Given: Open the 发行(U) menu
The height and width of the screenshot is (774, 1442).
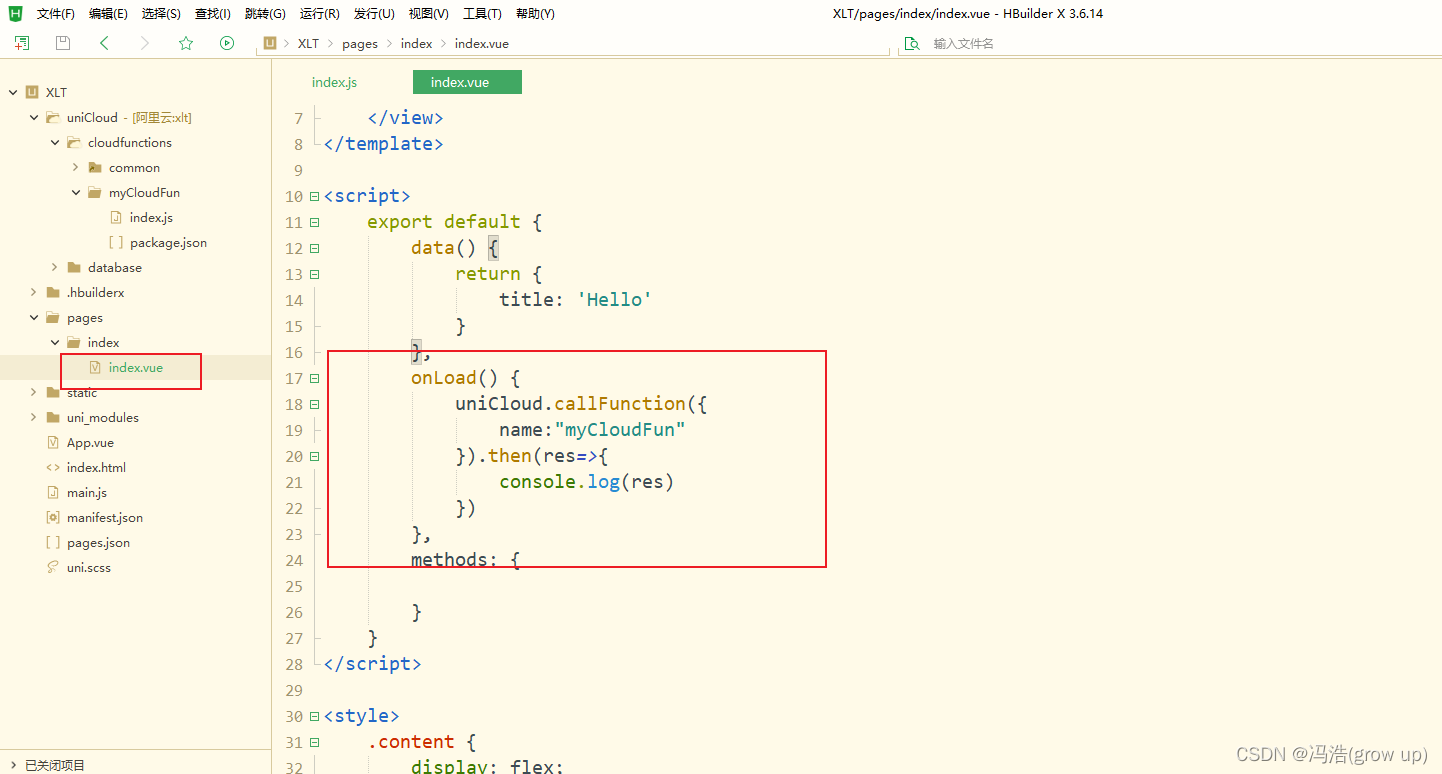Looking at the screenshot, I should 374,14.
